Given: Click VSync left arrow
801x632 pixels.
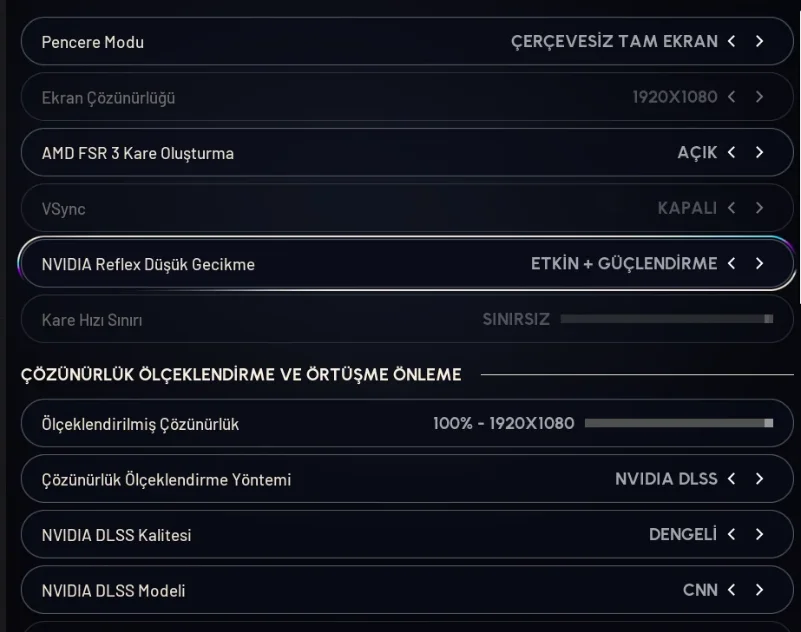Looking at the screenshot, I should [732, 208].
